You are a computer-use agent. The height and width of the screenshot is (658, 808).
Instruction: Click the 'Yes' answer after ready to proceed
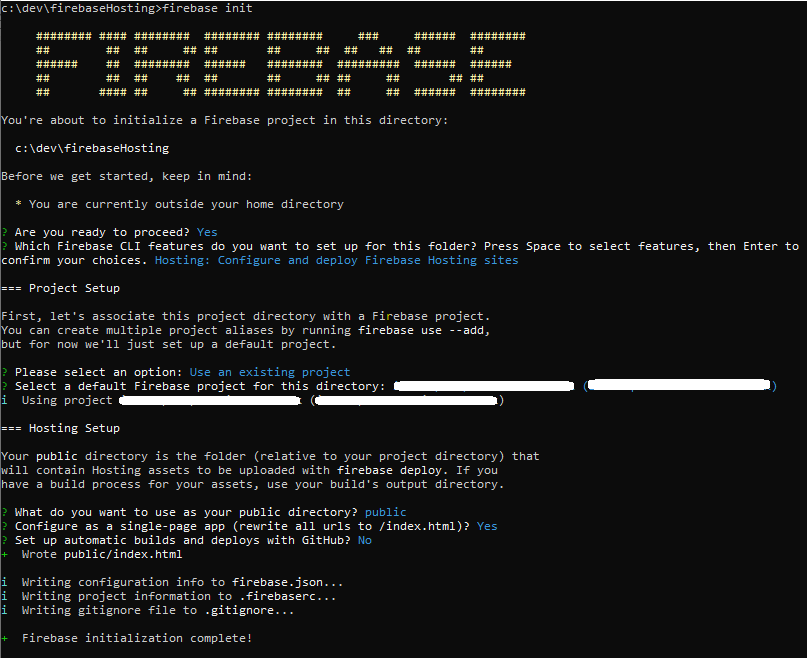pyautogui.click(x=207, y=232)
